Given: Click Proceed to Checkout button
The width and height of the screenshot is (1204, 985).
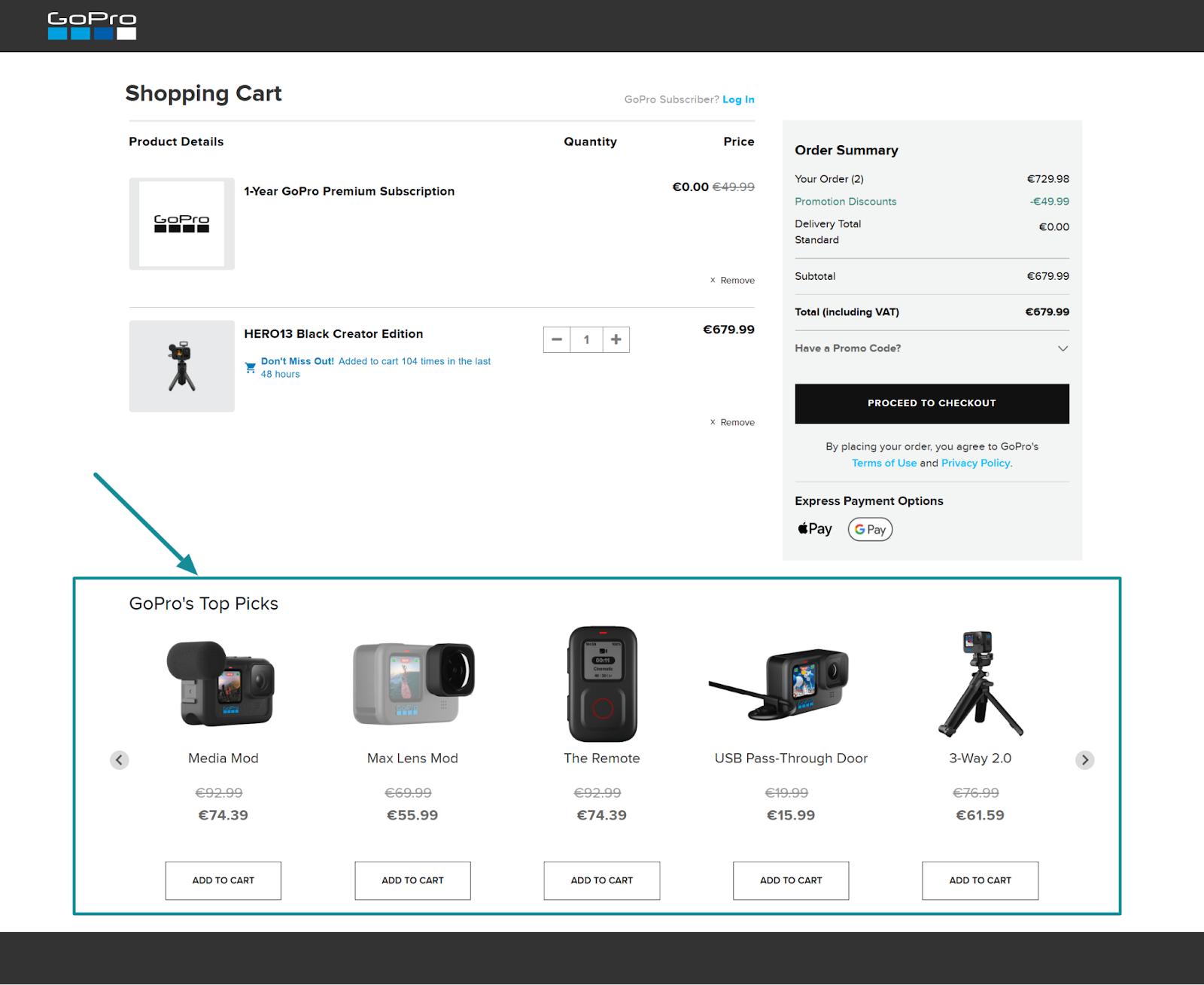Looking at the screenshot, I should point(932,403).
